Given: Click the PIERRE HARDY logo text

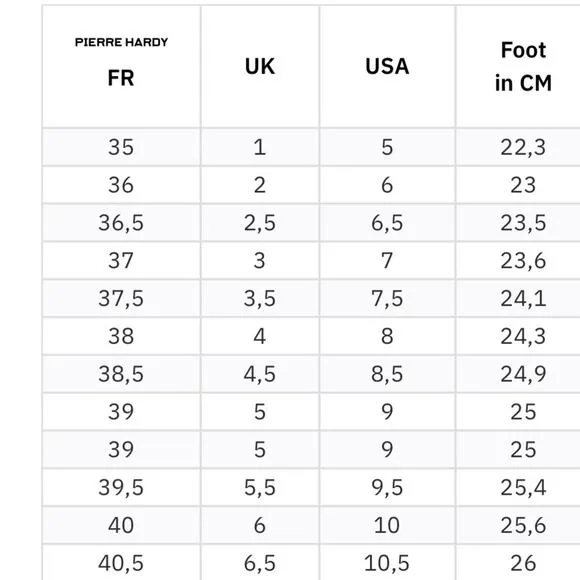Looking at the screenshot, I should click(x=121, y=42).
